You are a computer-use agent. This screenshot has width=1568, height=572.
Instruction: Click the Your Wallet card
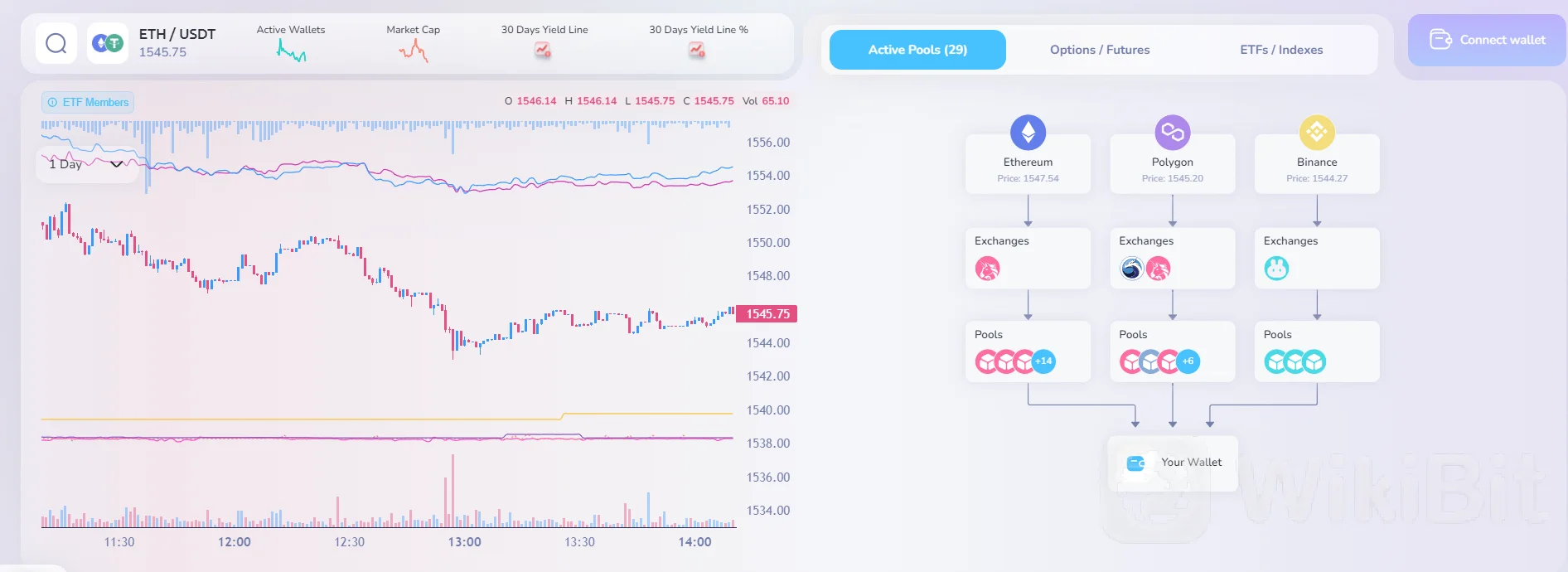pyautogui.click(x=1172, y=463)
